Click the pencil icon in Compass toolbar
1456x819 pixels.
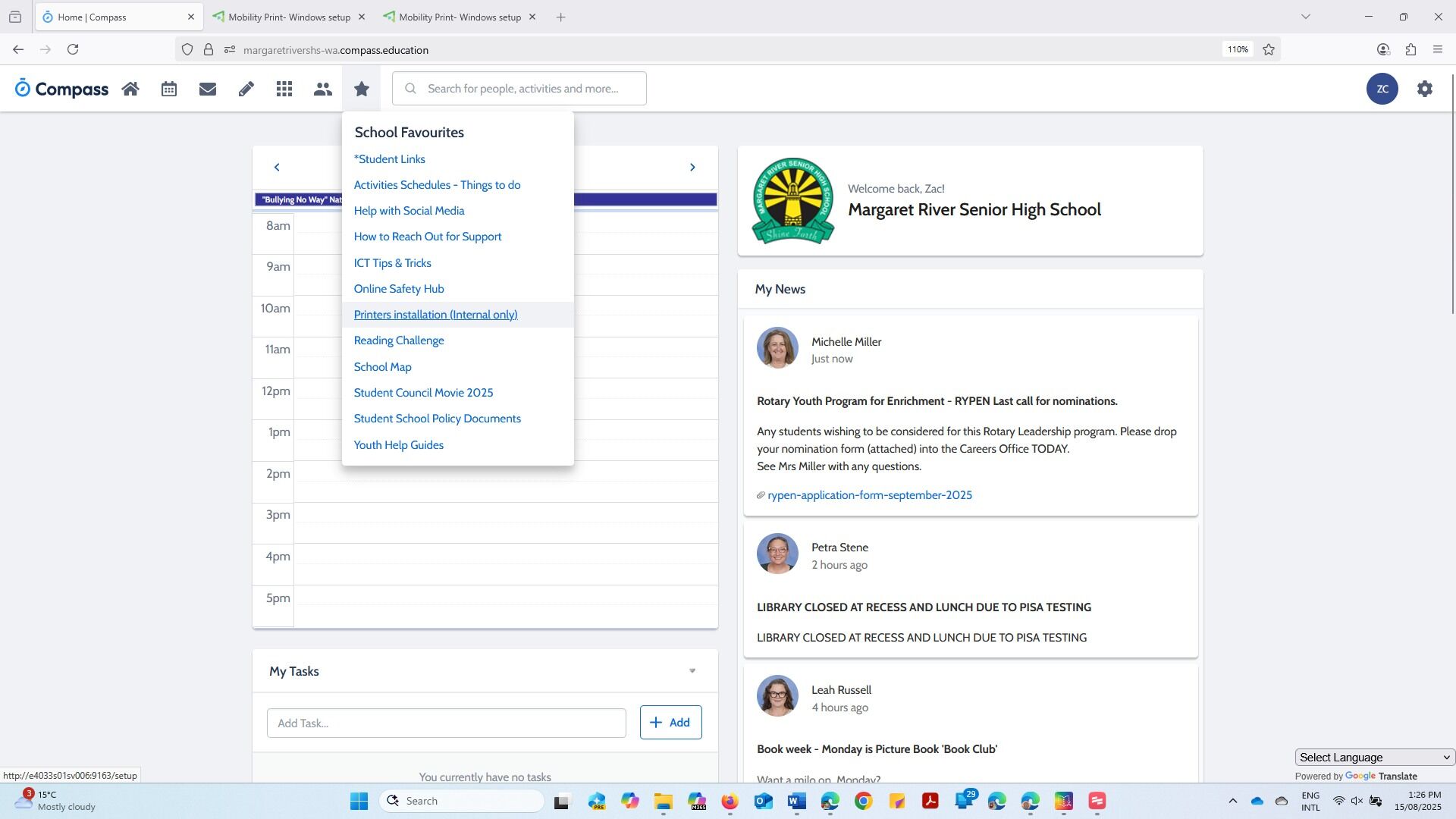246,89
